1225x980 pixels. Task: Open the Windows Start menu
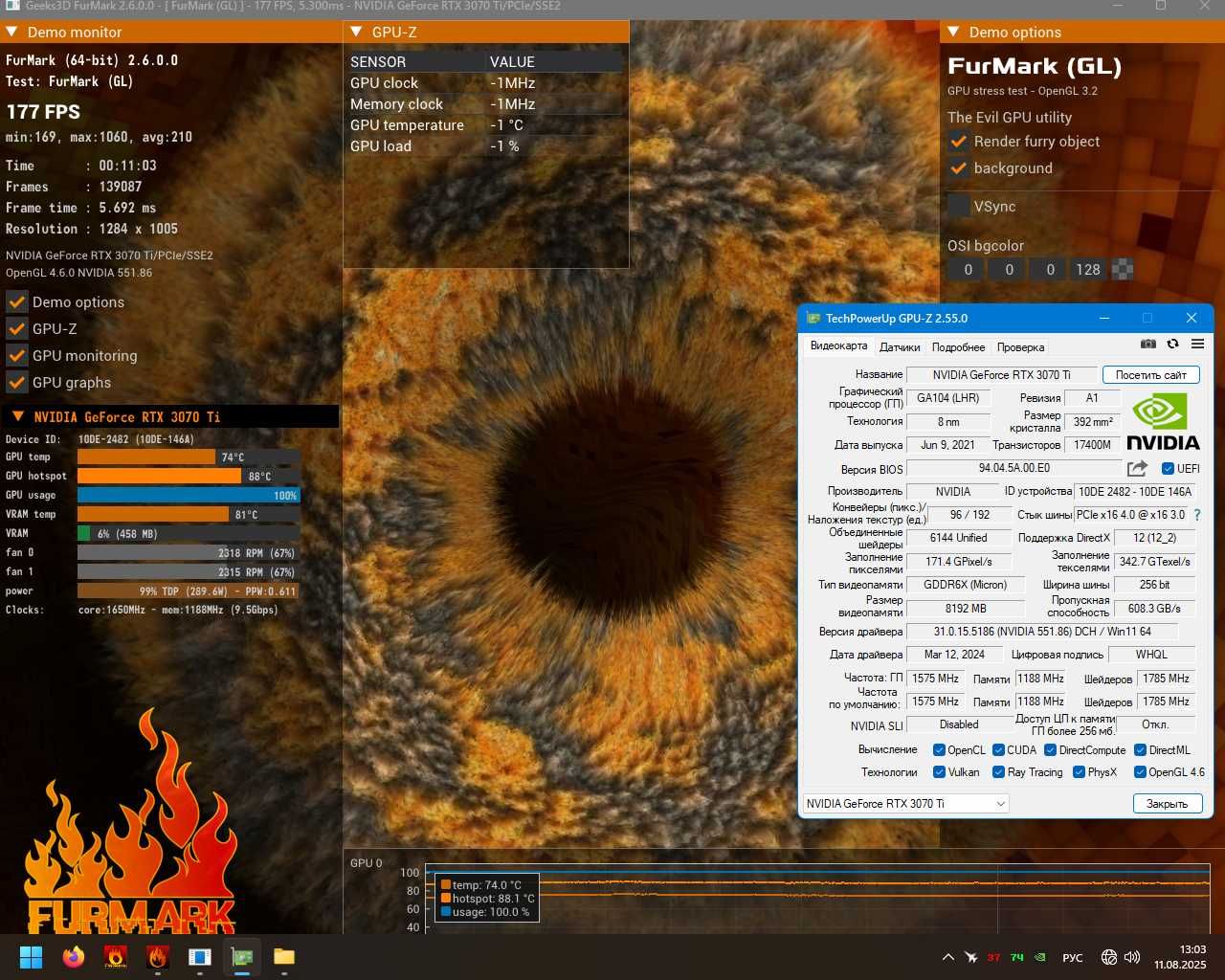32,957
